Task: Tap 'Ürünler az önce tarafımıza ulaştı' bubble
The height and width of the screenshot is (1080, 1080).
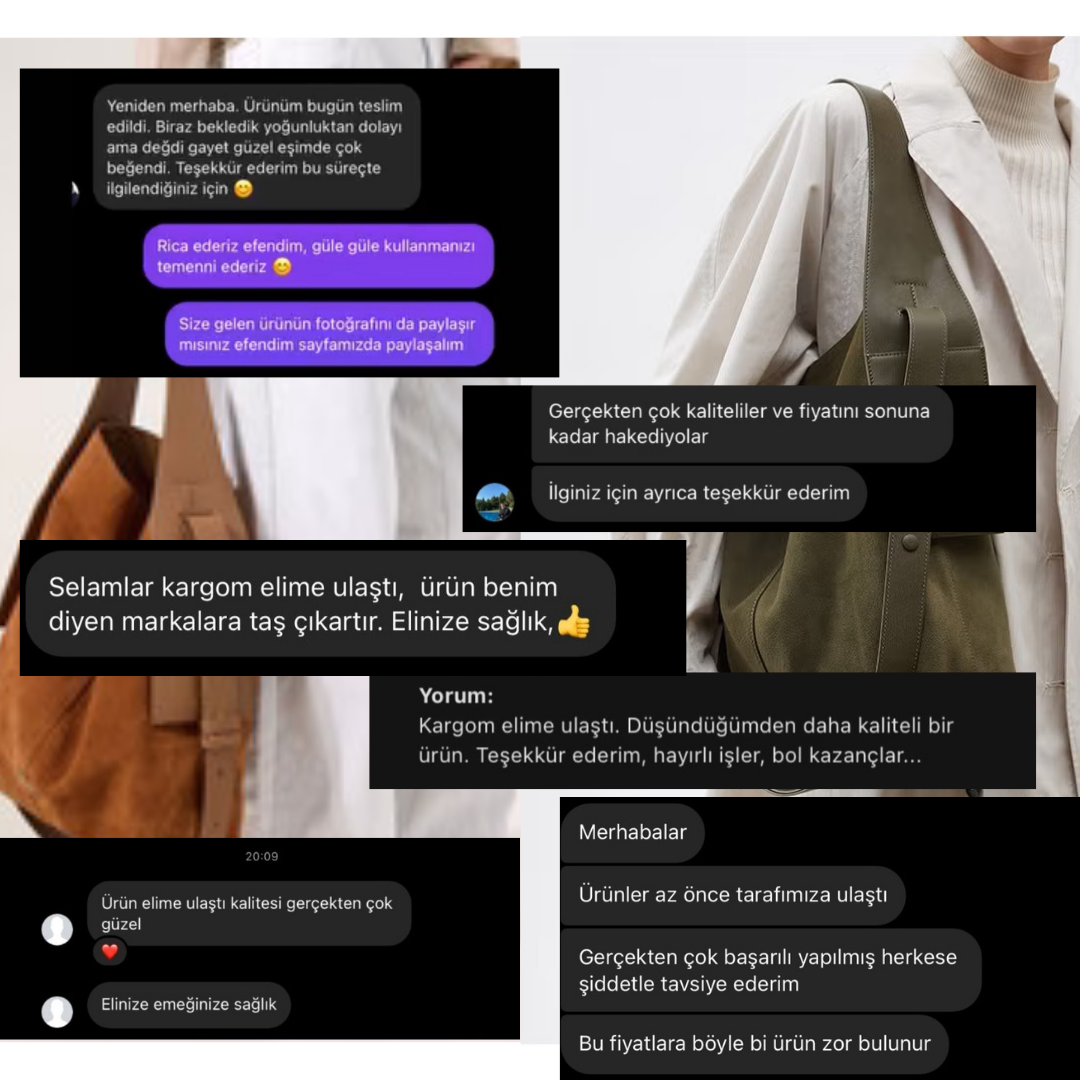Action: (x=733, y=895)
